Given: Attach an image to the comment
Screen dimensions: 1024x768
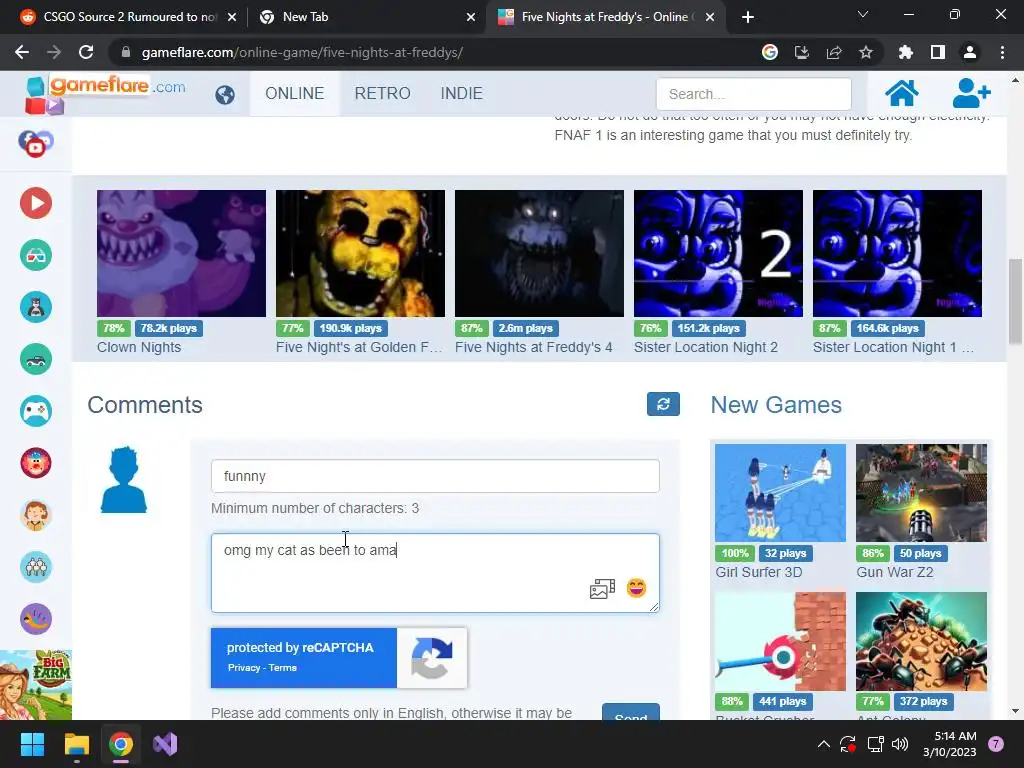Looking at the screenshot, I should tap(602, 588).
